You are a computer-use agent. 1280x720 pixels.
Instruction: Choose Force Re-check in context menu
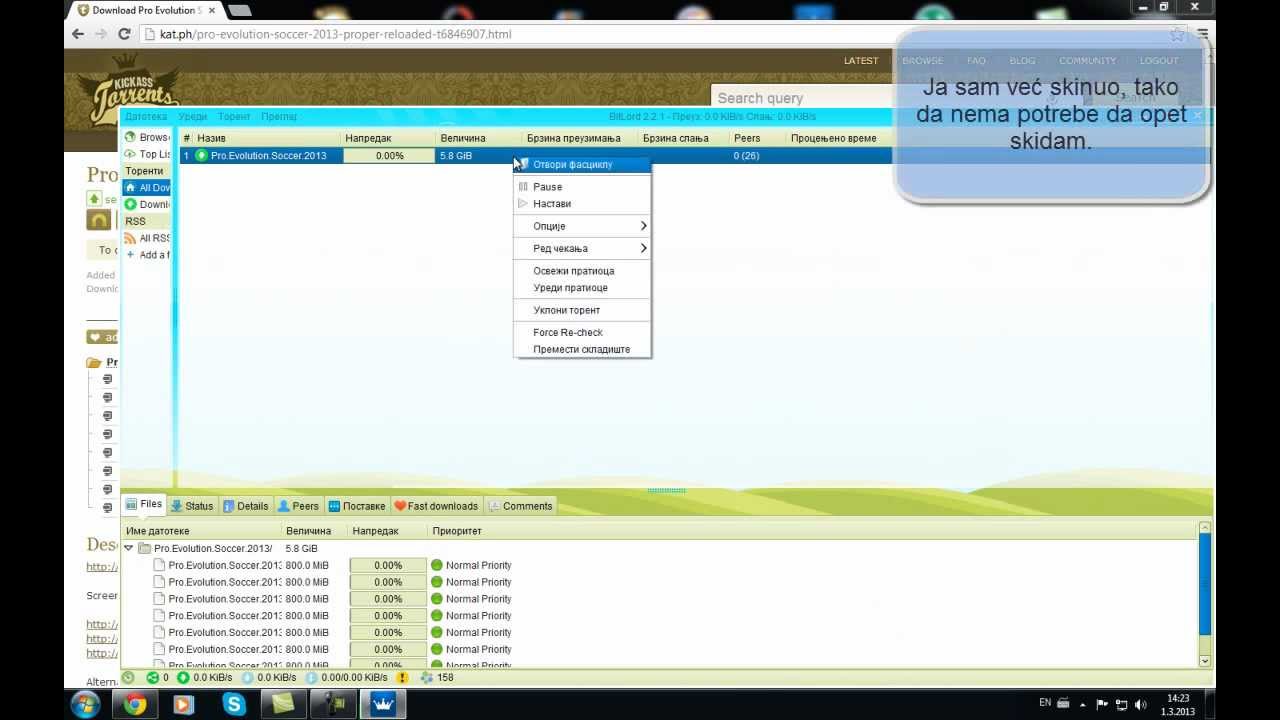pos(582,332)
